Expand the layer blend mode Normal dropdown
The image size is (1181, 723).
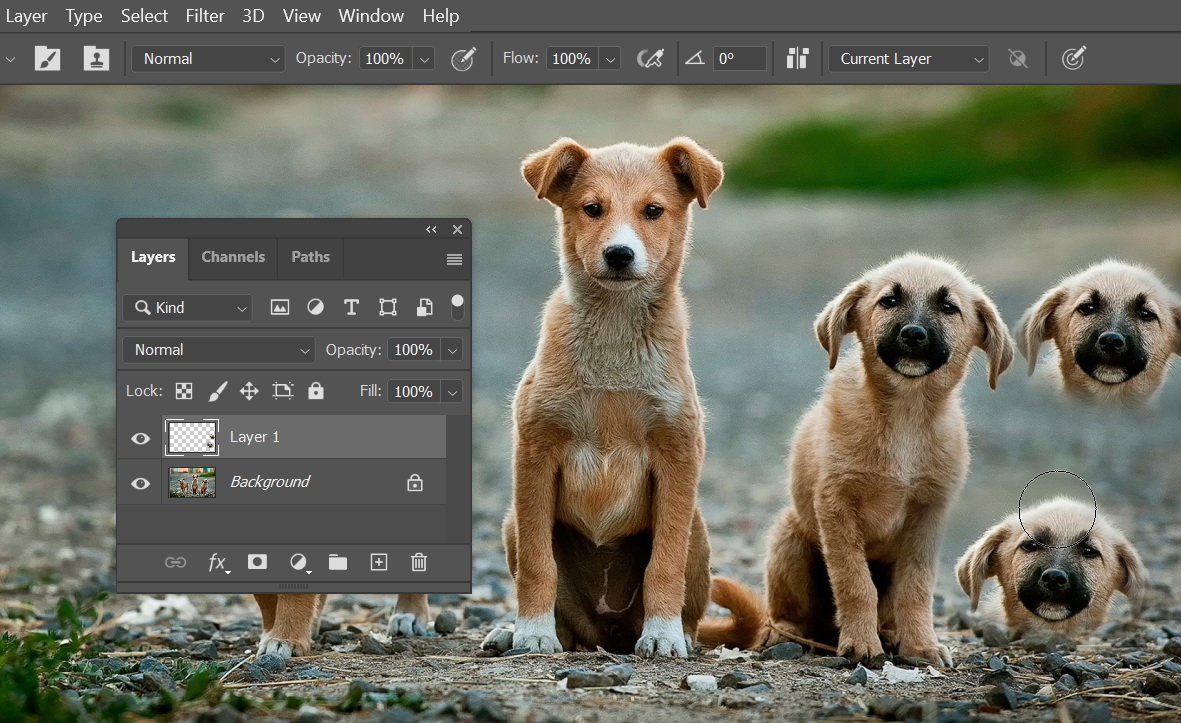(218, 350)
